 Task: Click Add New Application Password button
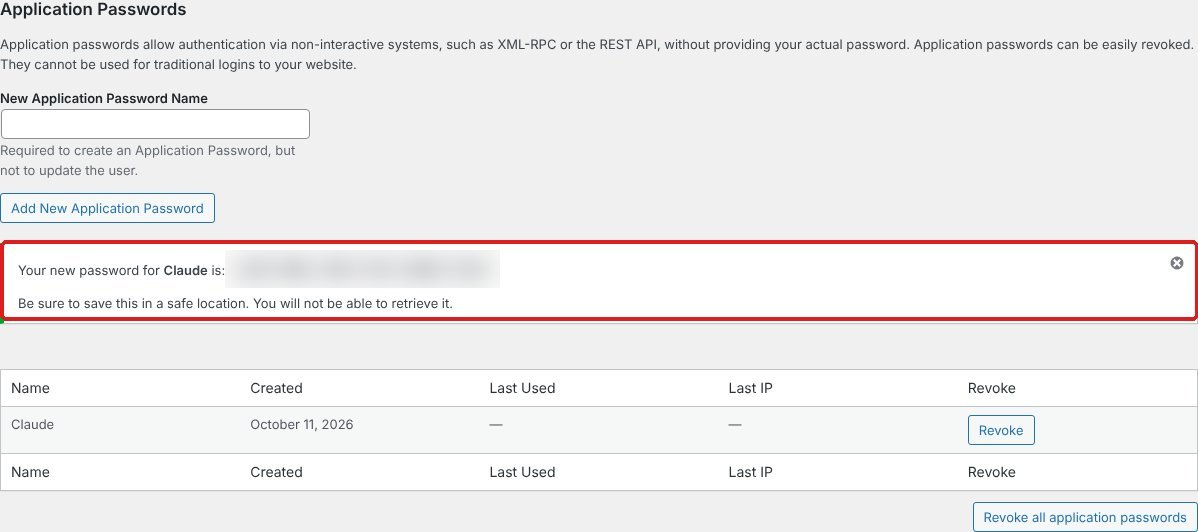[x=108, y=208]
